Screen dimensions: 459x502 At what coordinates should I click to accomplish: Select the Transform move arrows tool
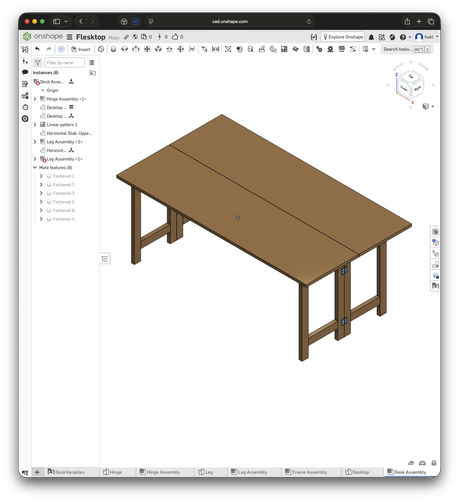click(x=180, y=49)
